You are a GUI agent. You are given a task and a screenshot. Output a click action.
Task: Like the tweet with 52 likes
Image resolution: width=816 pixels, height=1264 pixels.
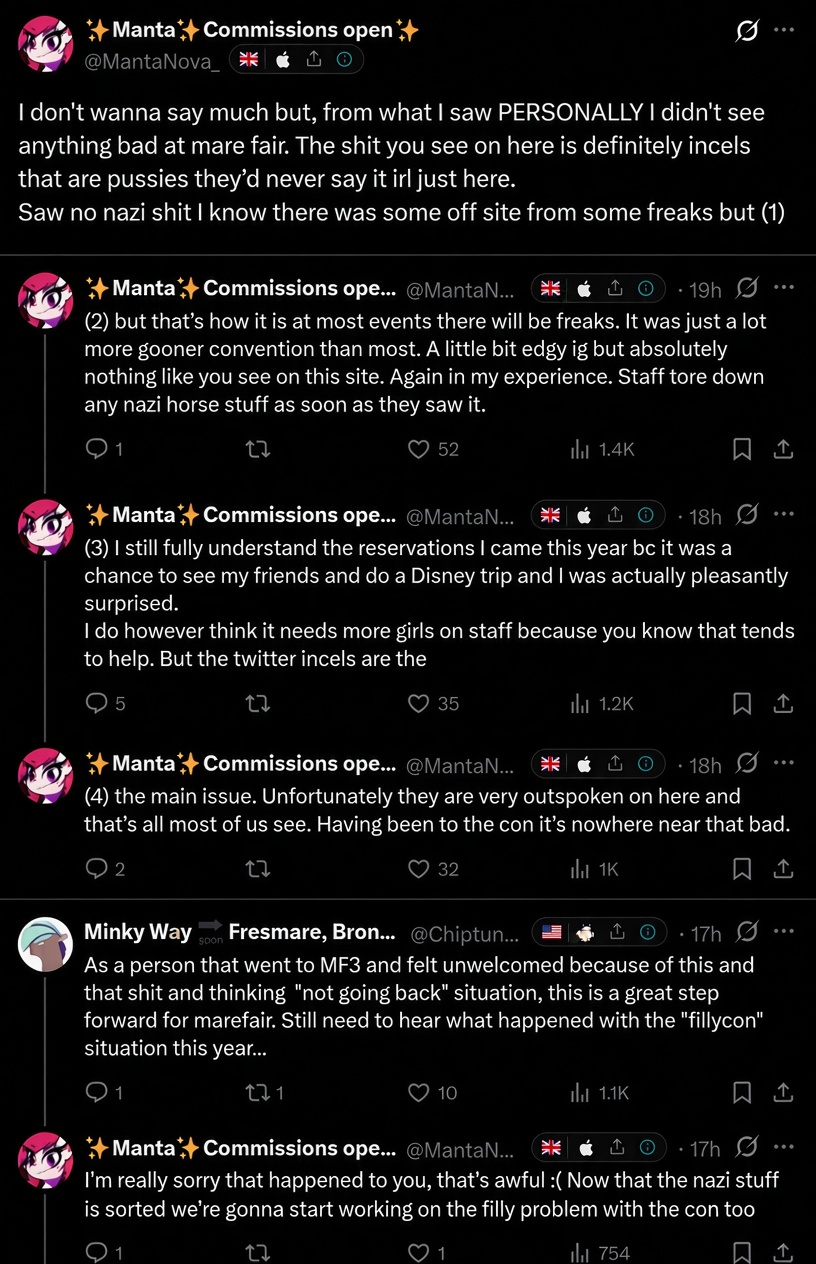click(x=419, y=450)
